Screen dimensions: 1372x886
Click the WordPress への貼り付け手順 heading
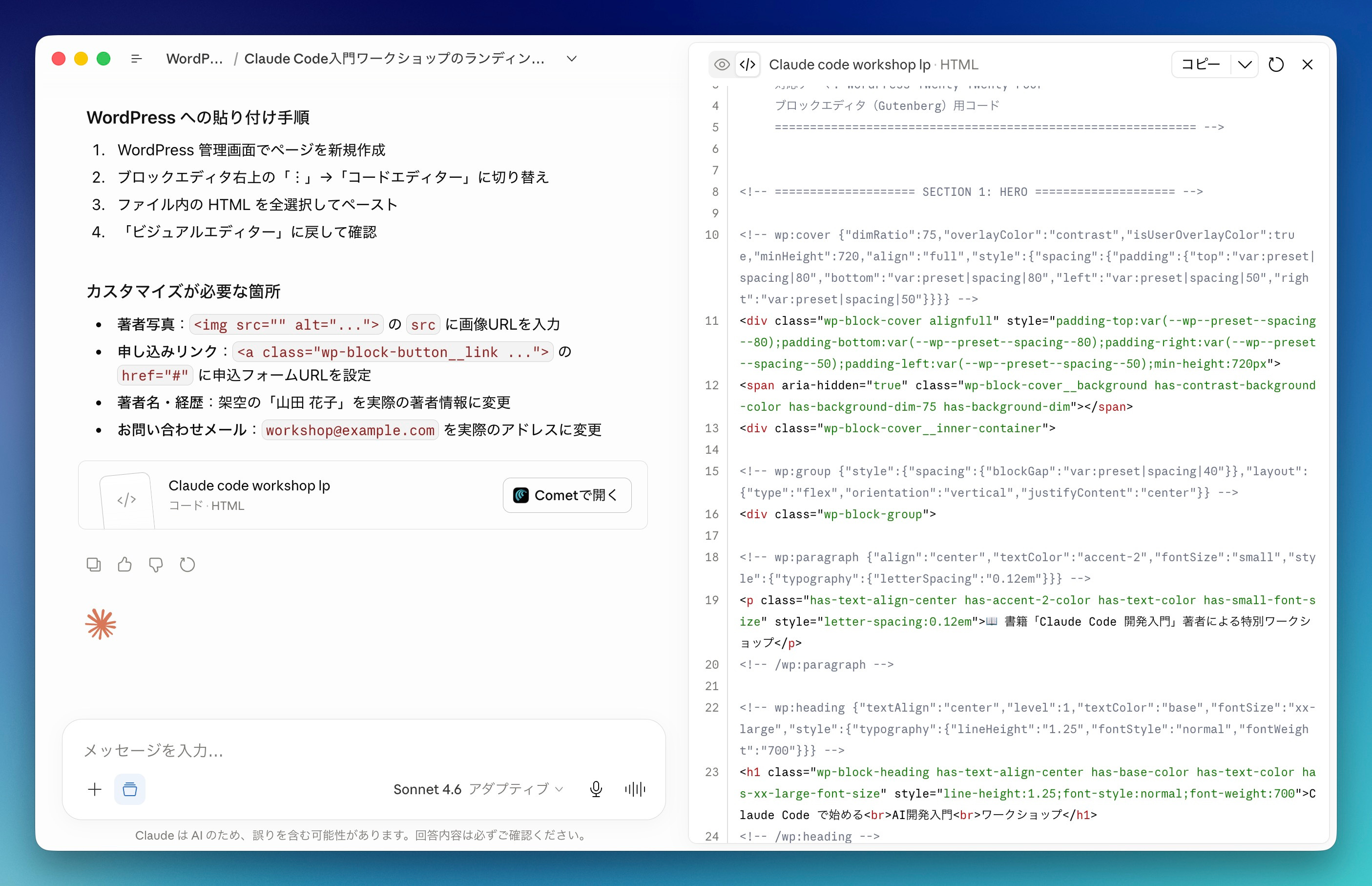coord(198,117)
